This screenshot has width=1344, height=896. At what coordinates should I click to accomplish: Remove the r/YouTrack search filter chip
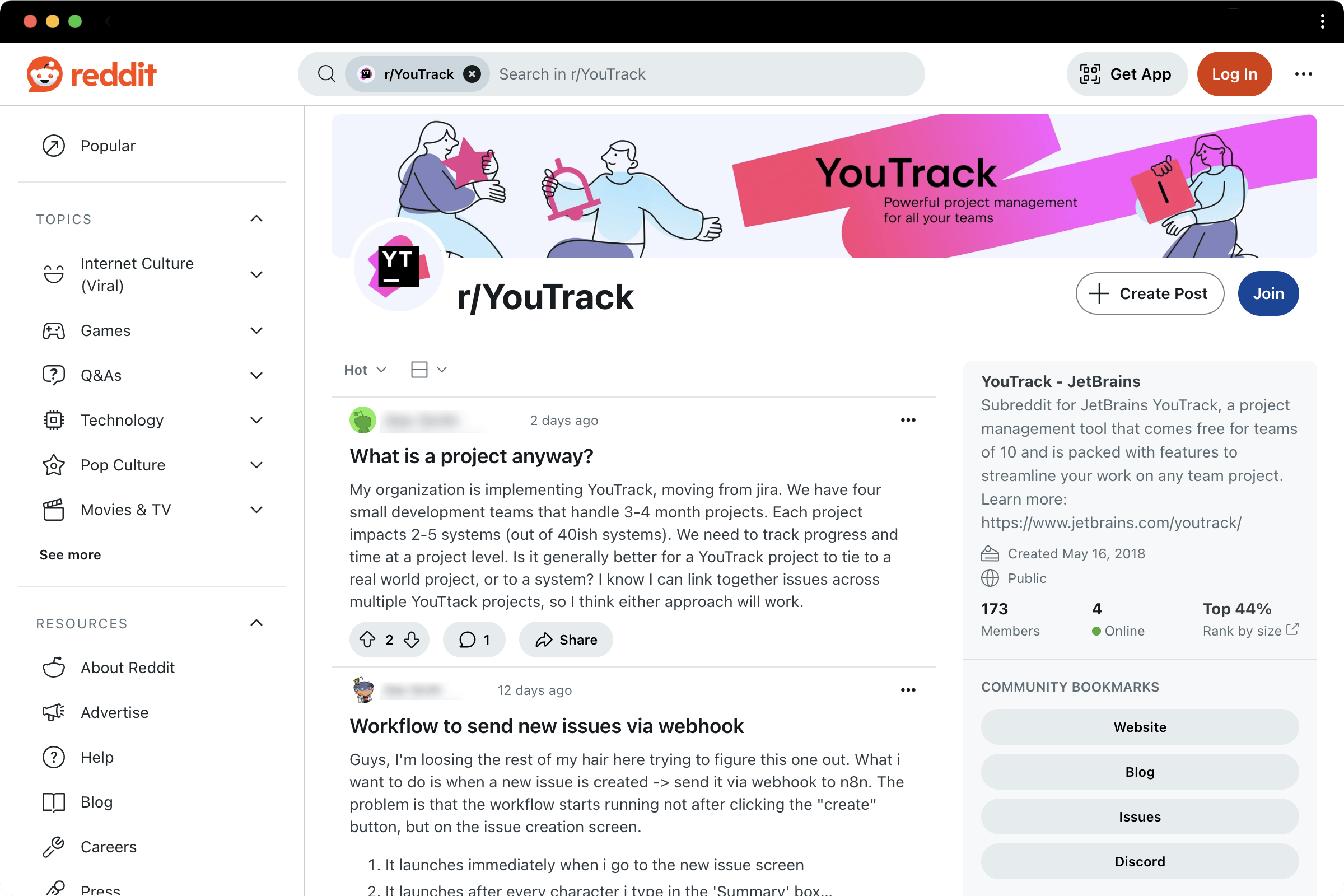[x=472, y=74]
